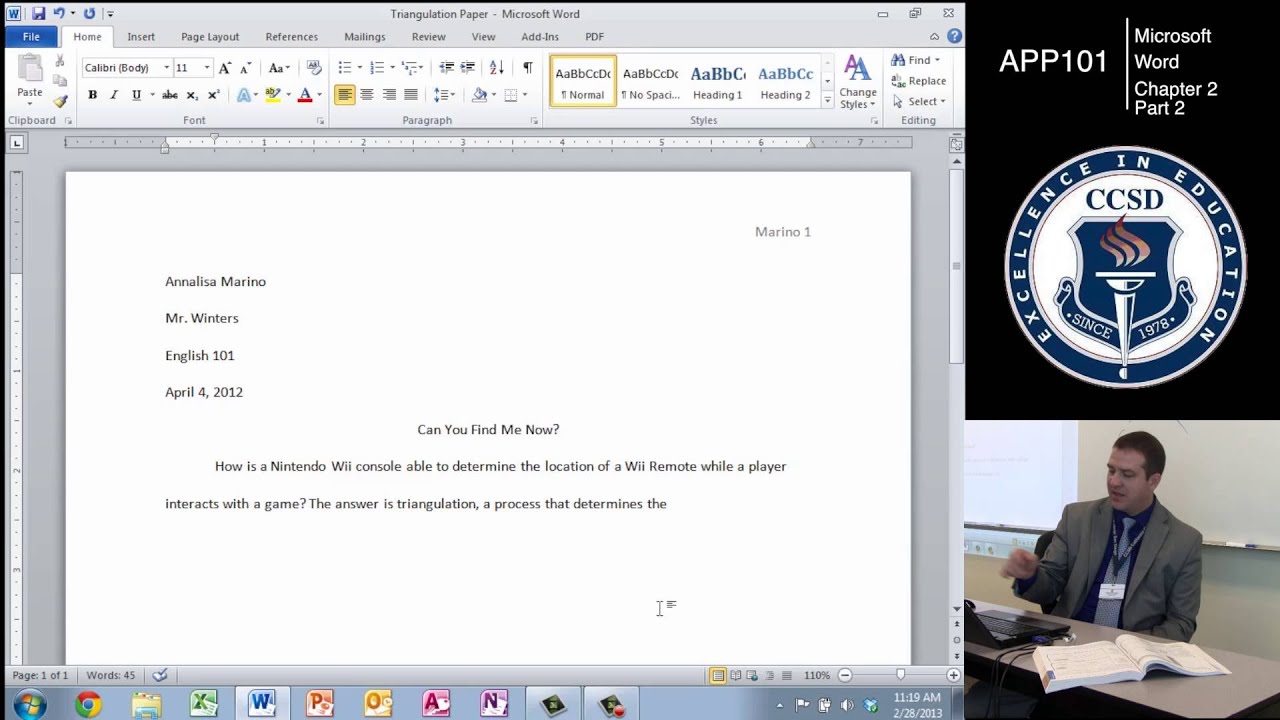Increase paragraph indent
1280x720 pixels.
click(x=467, y=68)
